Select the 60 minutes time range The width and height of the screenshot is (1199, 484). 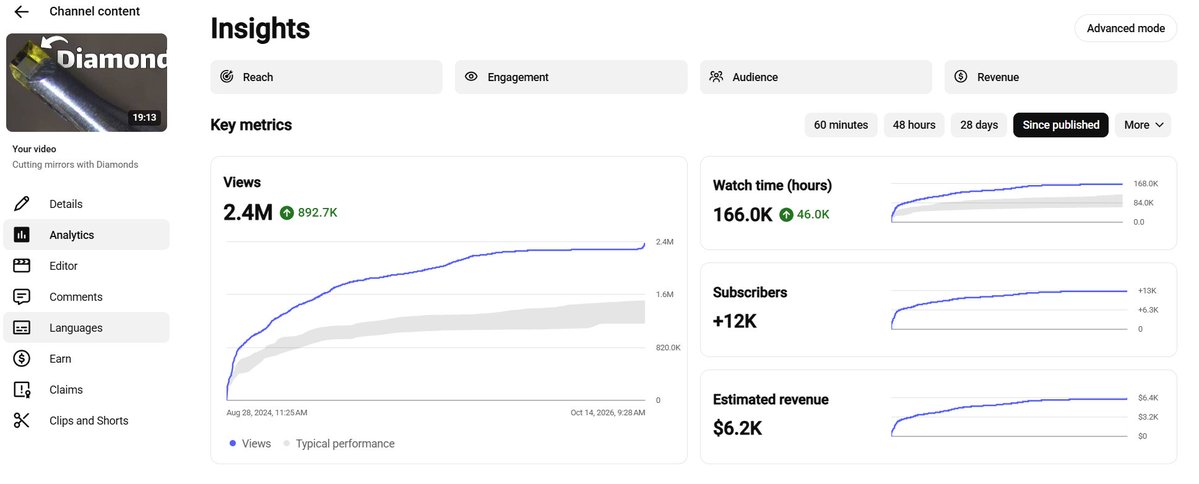coord(841,125)
